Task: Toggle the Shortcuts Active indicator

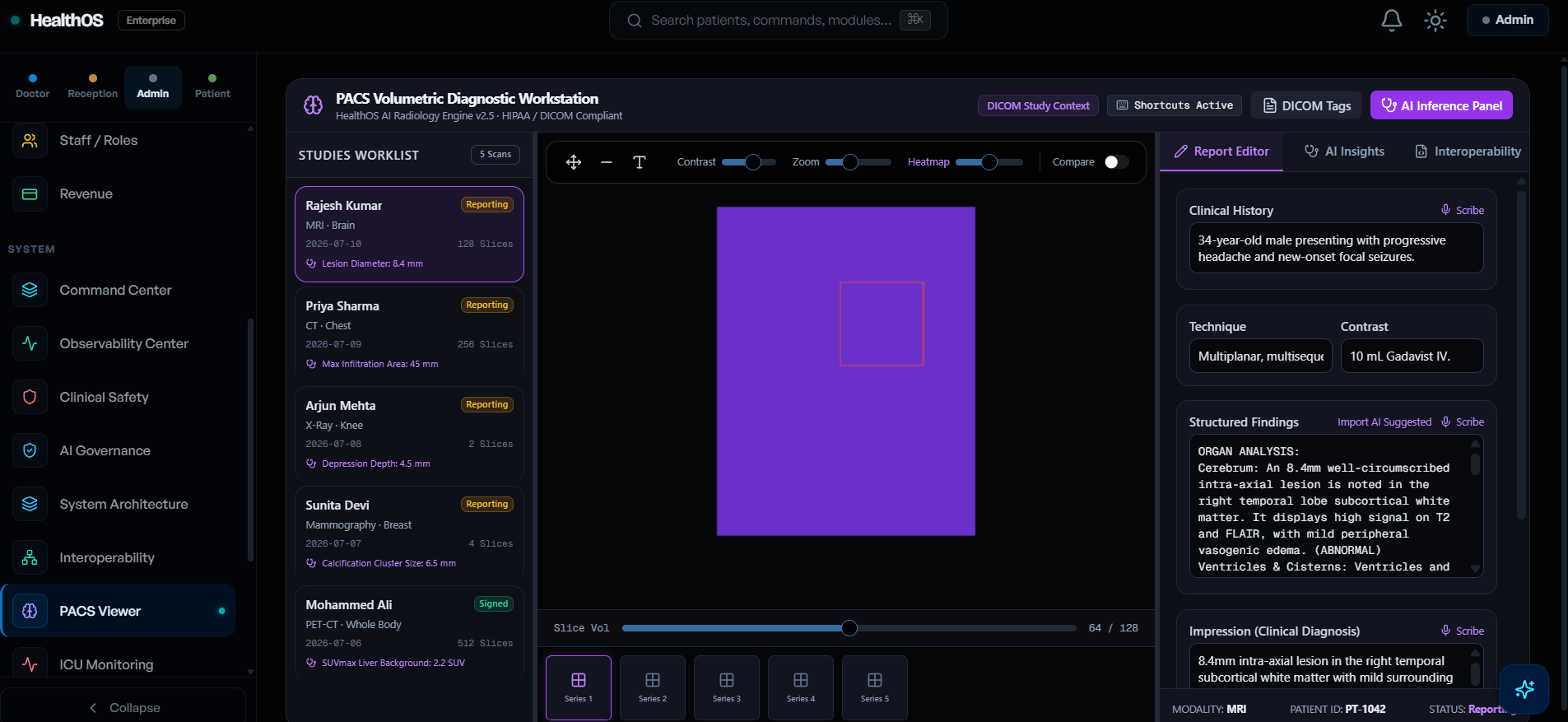Action: click(1175, 105)
